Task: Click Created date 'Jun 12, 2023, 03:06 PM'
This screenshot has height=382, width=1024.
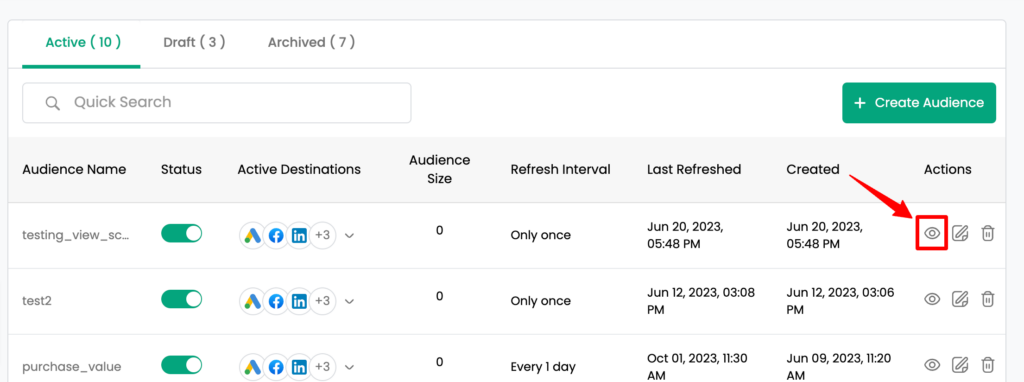Action: pos(840,301)
